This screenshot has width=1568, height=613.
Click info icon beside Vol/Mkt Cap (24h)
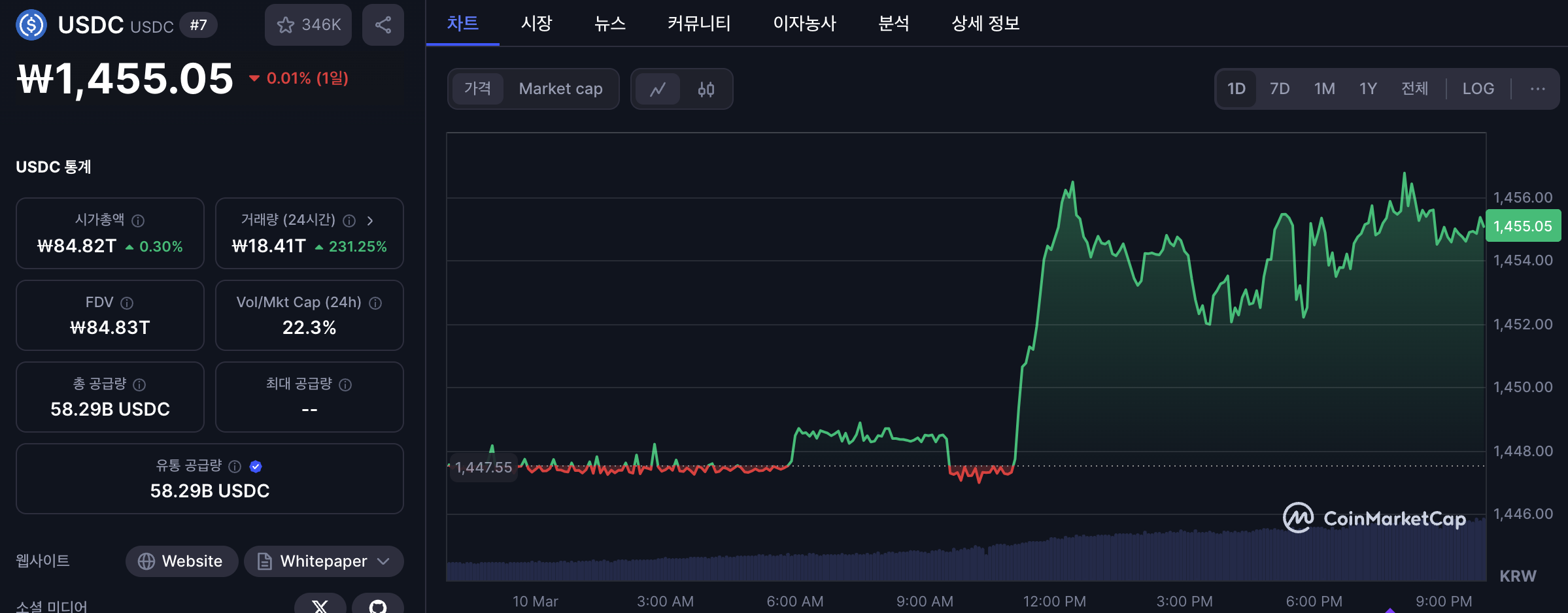[x=375, y=303]
